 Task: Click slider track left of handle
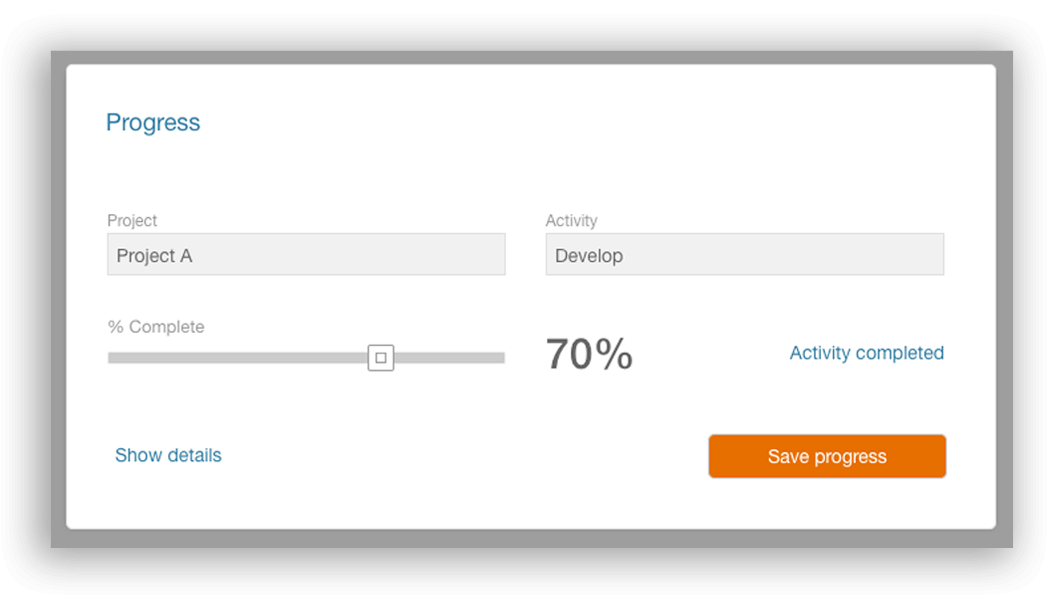[x=238, y=358]
